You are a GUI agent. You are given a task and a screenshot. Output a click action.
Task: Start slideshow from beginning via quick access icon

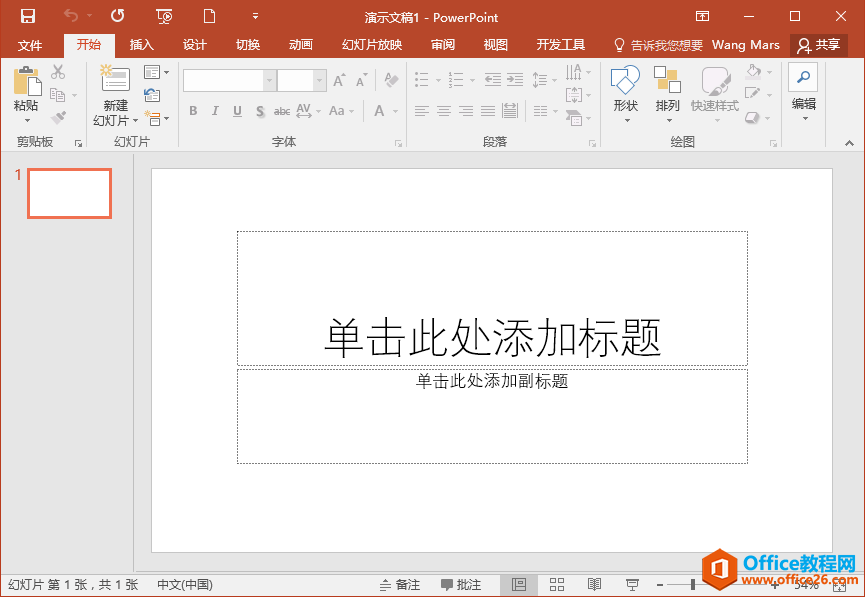[164, 16]
